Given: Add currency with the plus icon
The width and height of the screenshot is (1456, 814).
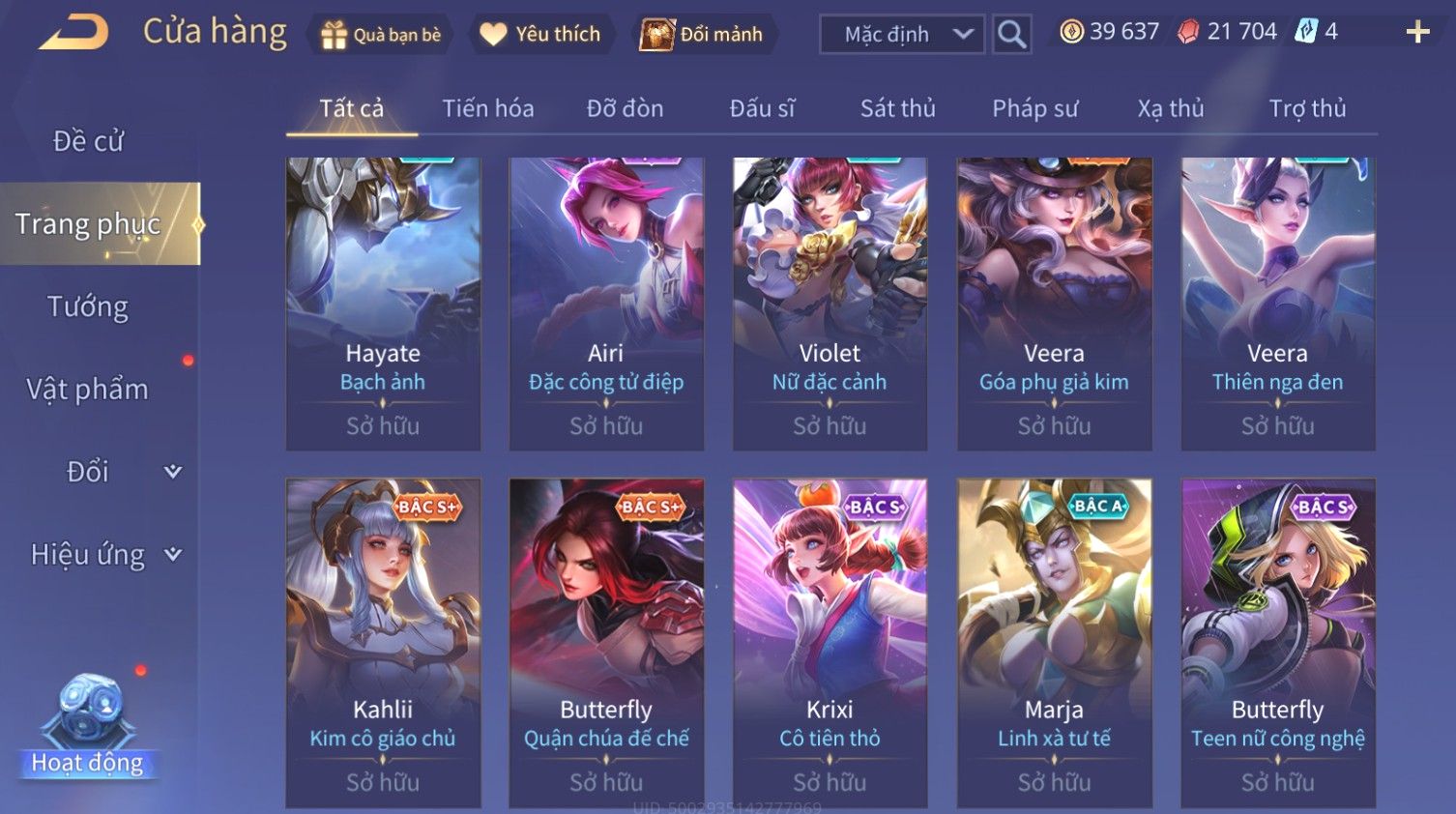Looking at the screenshot, I should 1417,32.
